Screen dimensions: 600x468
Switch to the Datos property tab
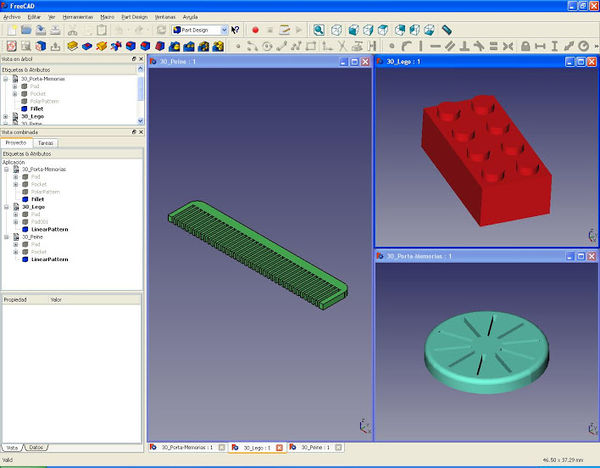pyautogui.click(x=36, y=447)
